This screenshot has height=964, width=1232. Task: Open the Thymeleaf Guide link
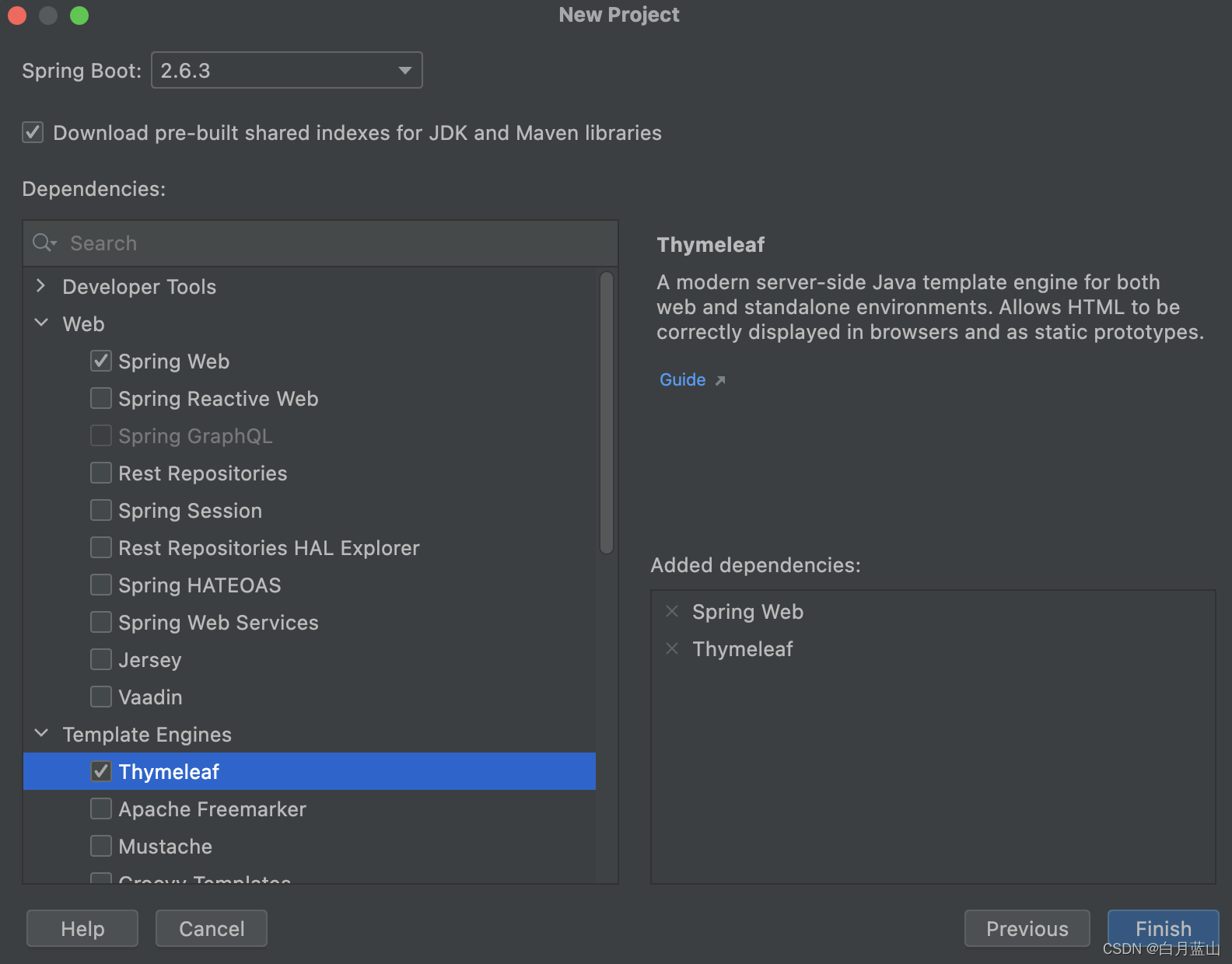(683, 379)
